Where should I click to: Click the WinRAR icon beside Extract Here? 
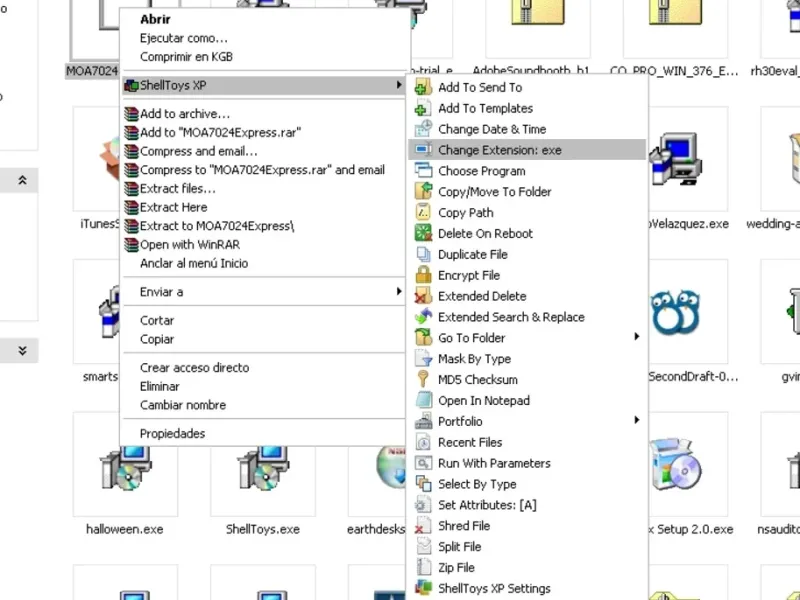pos(131,207)
